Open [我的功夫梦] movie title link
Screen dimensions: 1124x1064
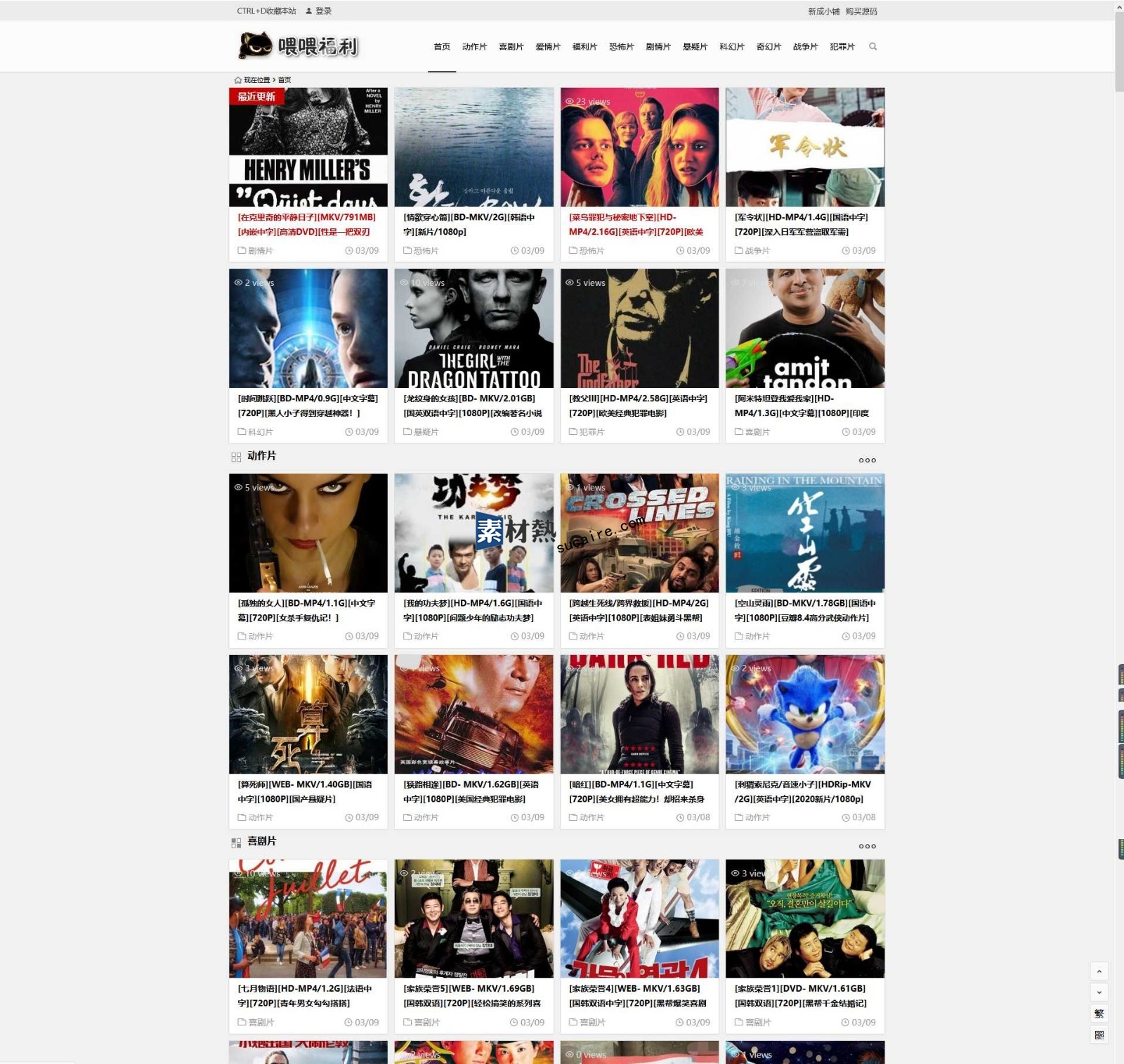pyautogui.click(x=473, y=610)
